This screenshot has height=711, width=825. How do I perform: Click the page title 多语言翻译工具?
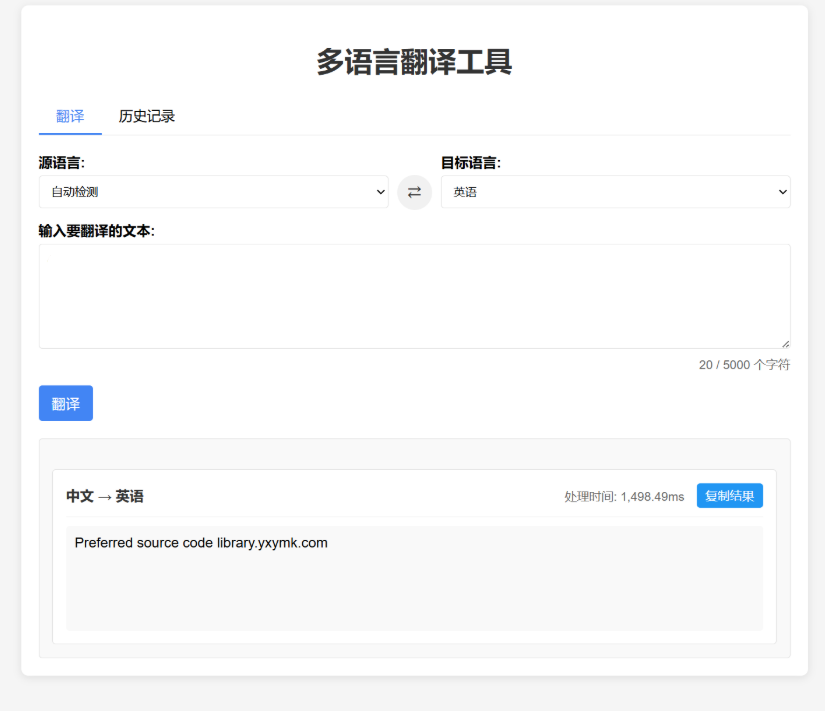[414, 62]
